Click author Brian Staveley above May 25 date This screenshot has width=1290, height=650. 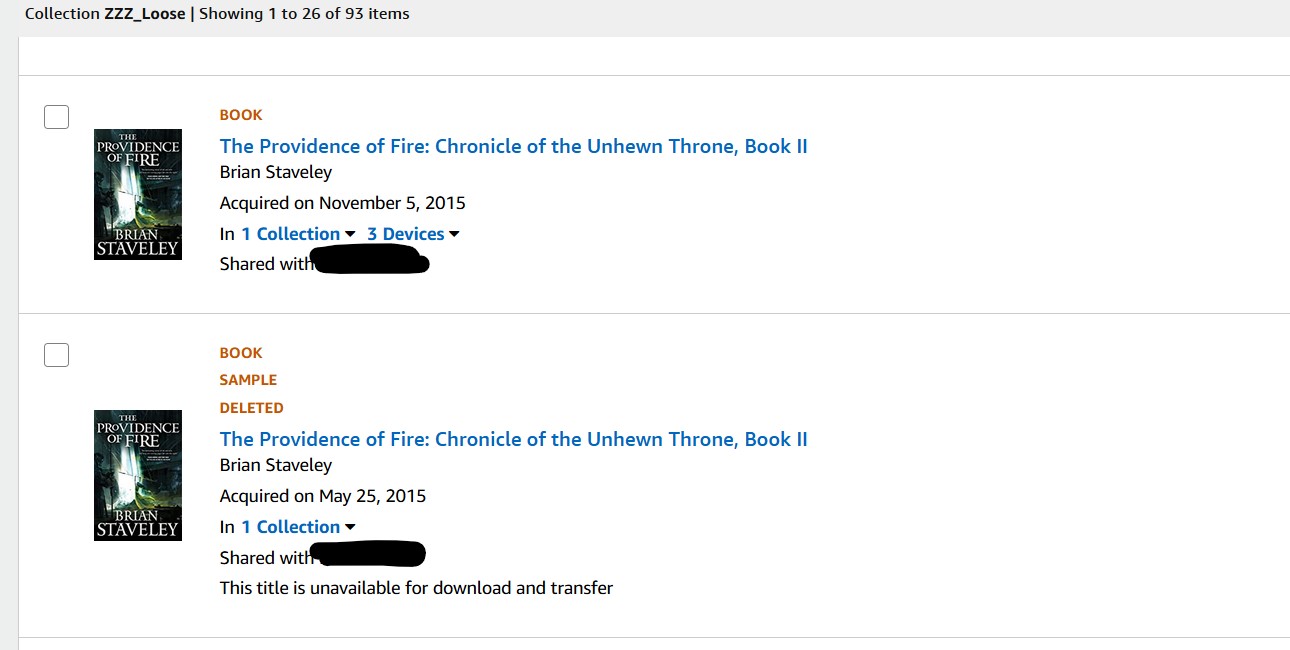click(276, 465)
